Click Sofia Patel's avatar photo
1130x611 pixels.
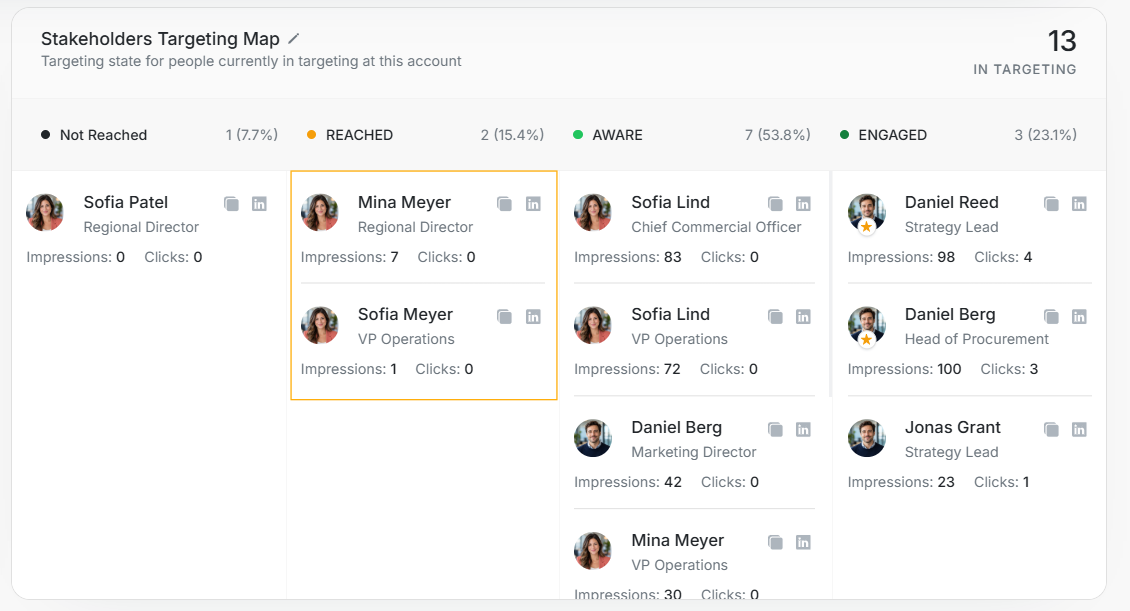click(x=45, y=213)
